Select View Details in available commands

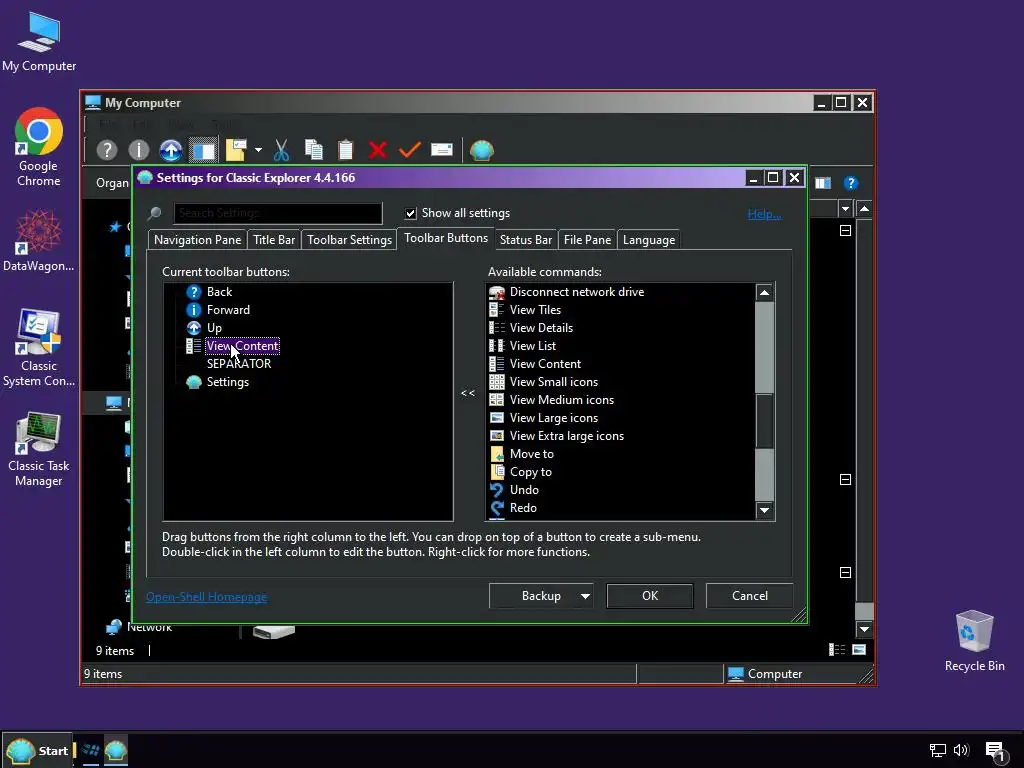click(x=541, y=328)
